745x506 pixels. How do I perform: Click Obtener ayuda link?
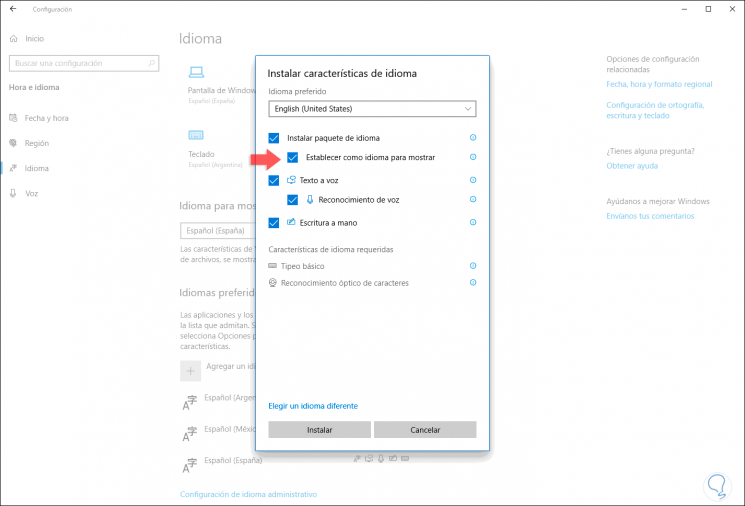click(632, 166)
